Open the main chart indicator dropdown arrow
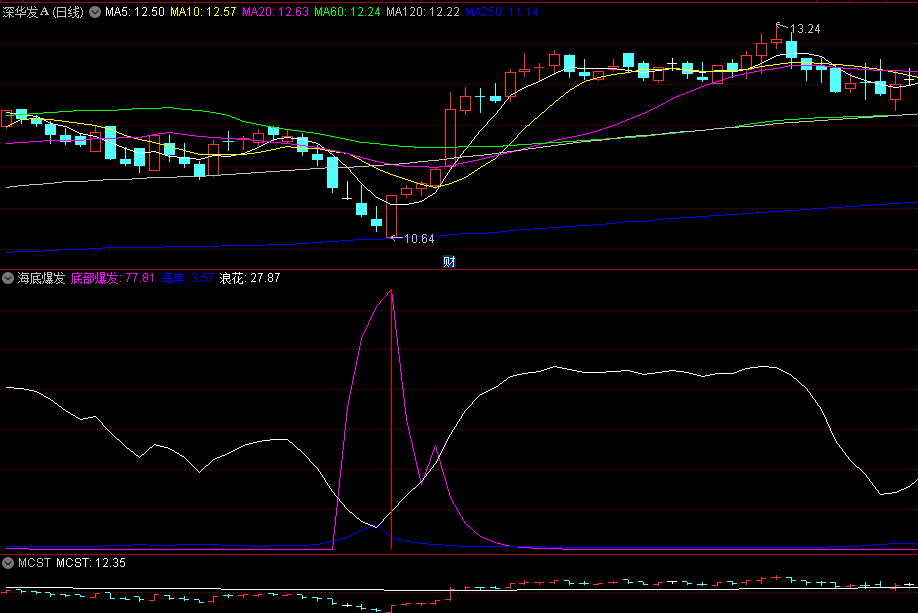Image resolution: width=918 pixels, height=613 pixels. pos(95,12)
